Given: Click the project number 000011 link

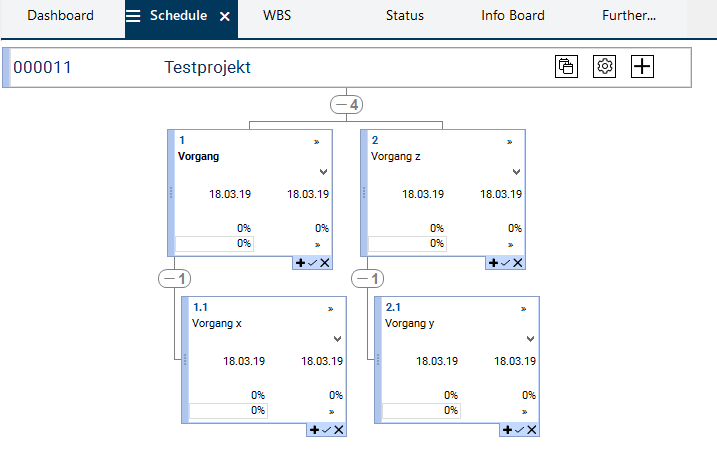Looking at the screenshot, I should tap(42, 68).
